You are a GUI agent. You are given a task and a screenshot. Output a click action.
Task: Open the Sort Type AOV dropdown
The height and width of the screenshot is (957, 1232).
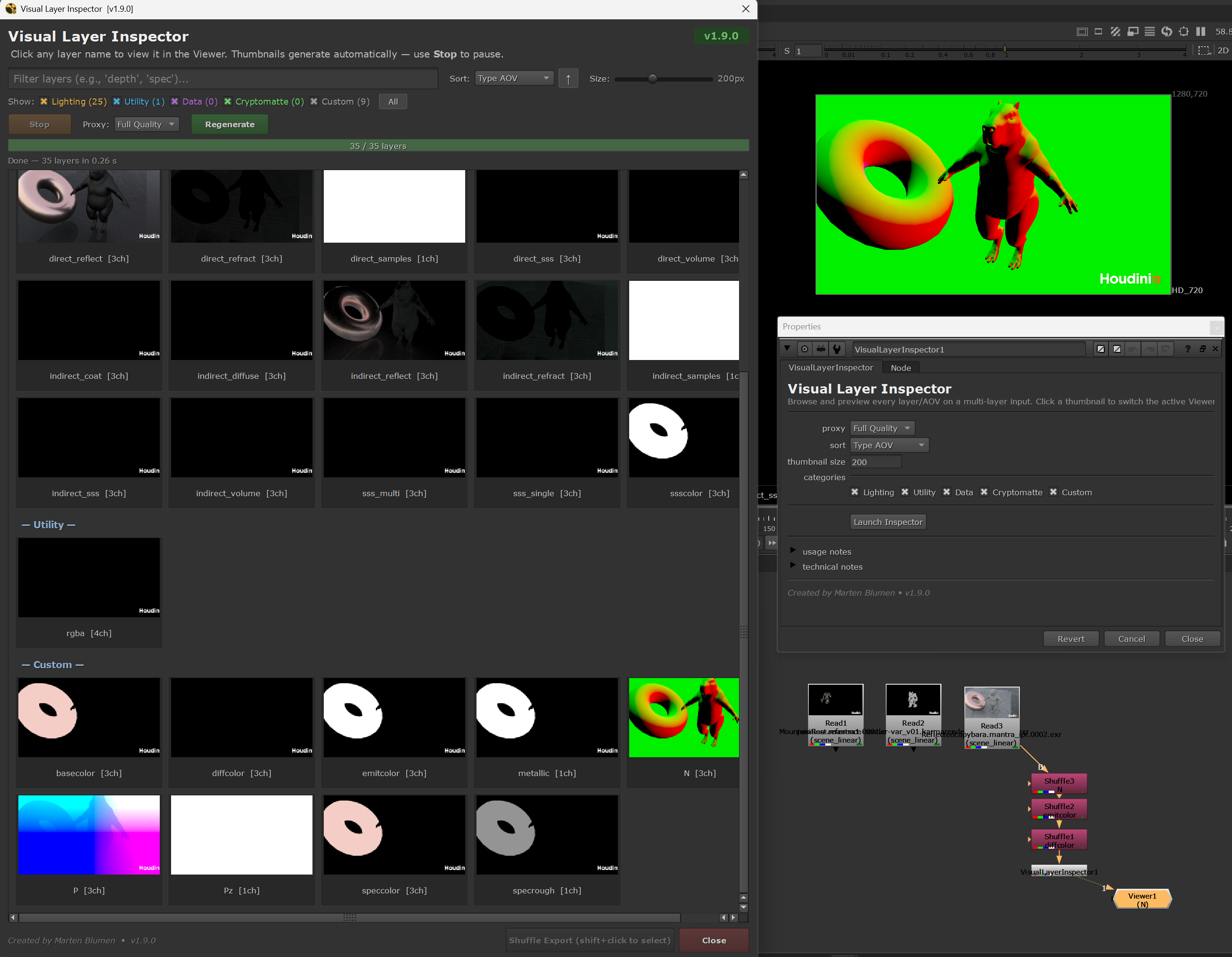(x=513, y=78)
